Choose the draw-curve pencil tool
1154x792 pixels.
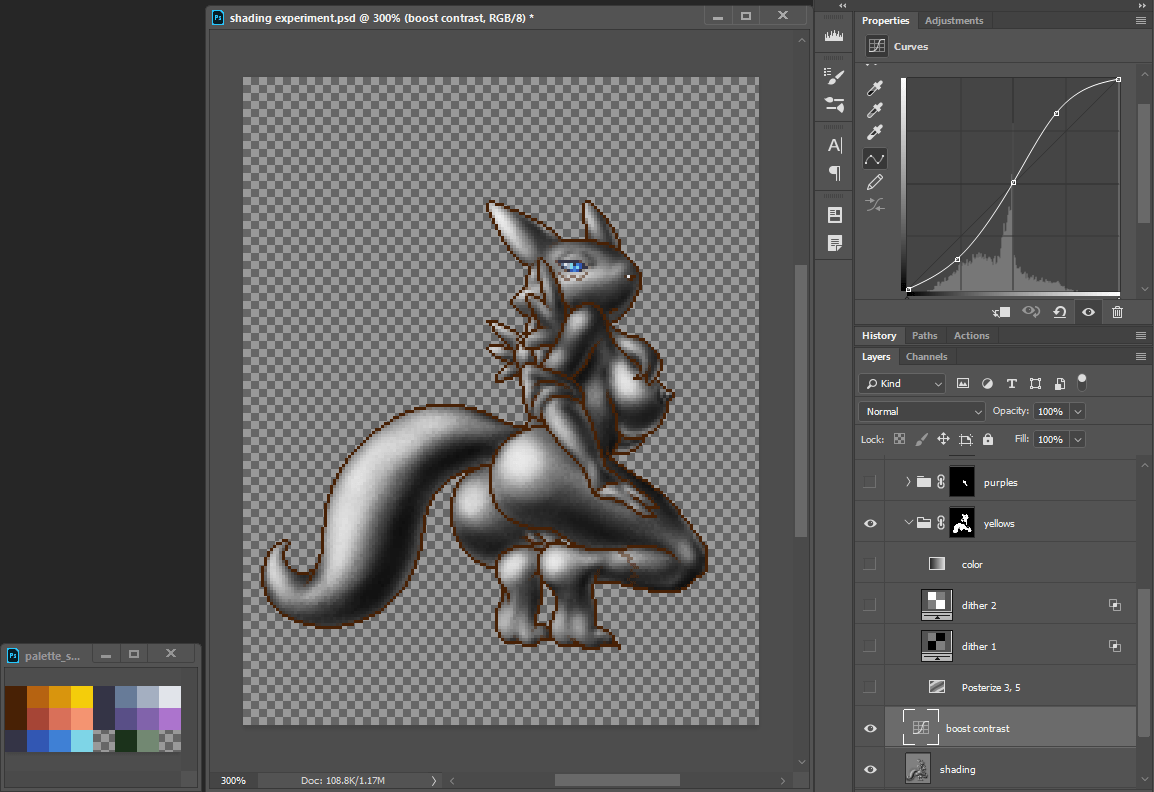tap(875, 182)
